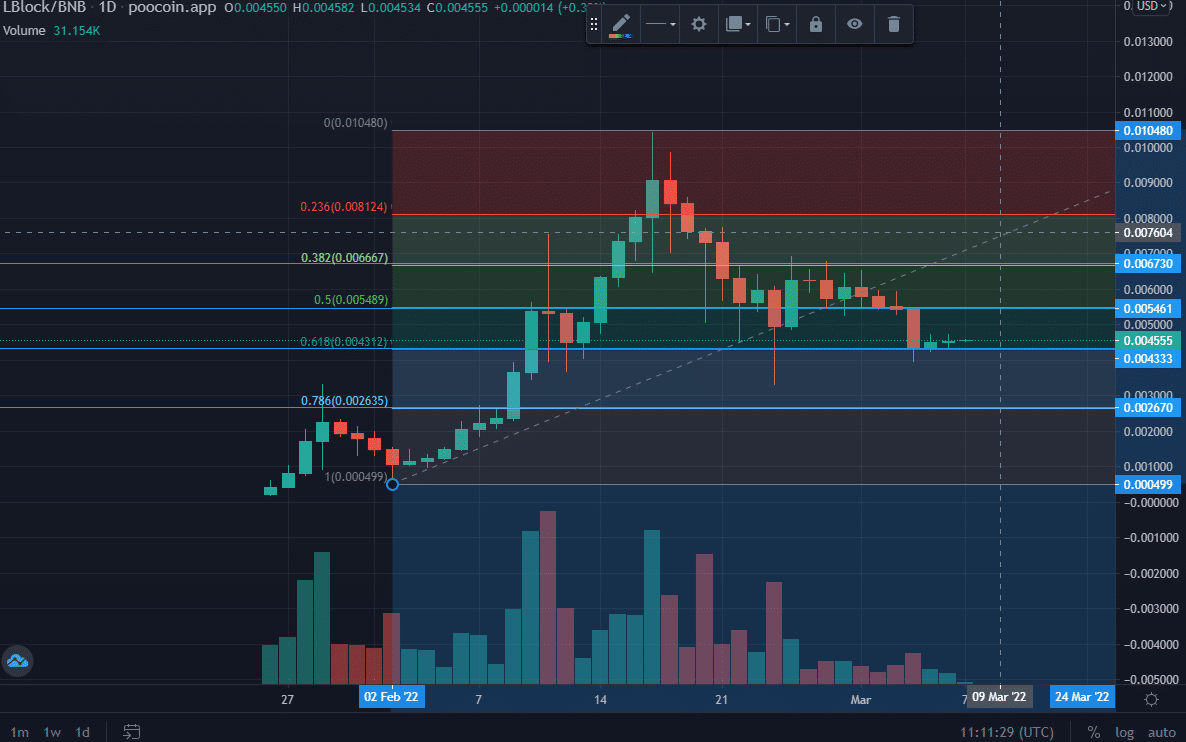
Task: Select the 1d time range
Action: pos(82,732)
